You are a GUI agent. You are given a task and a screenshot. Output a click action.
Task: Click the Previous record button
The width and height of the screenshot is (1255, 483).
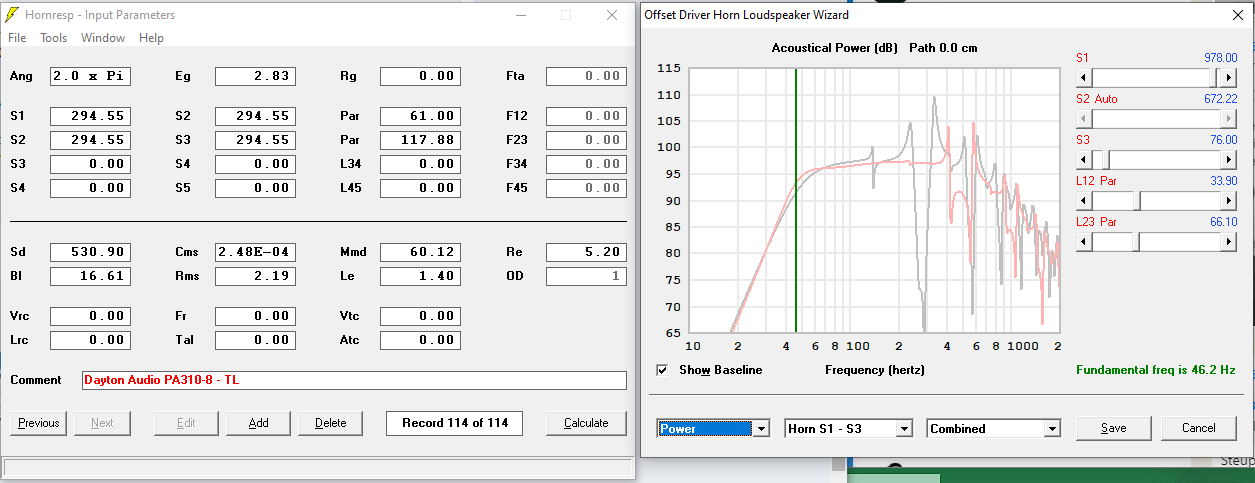pyautogui.click(x=39, y=423)
